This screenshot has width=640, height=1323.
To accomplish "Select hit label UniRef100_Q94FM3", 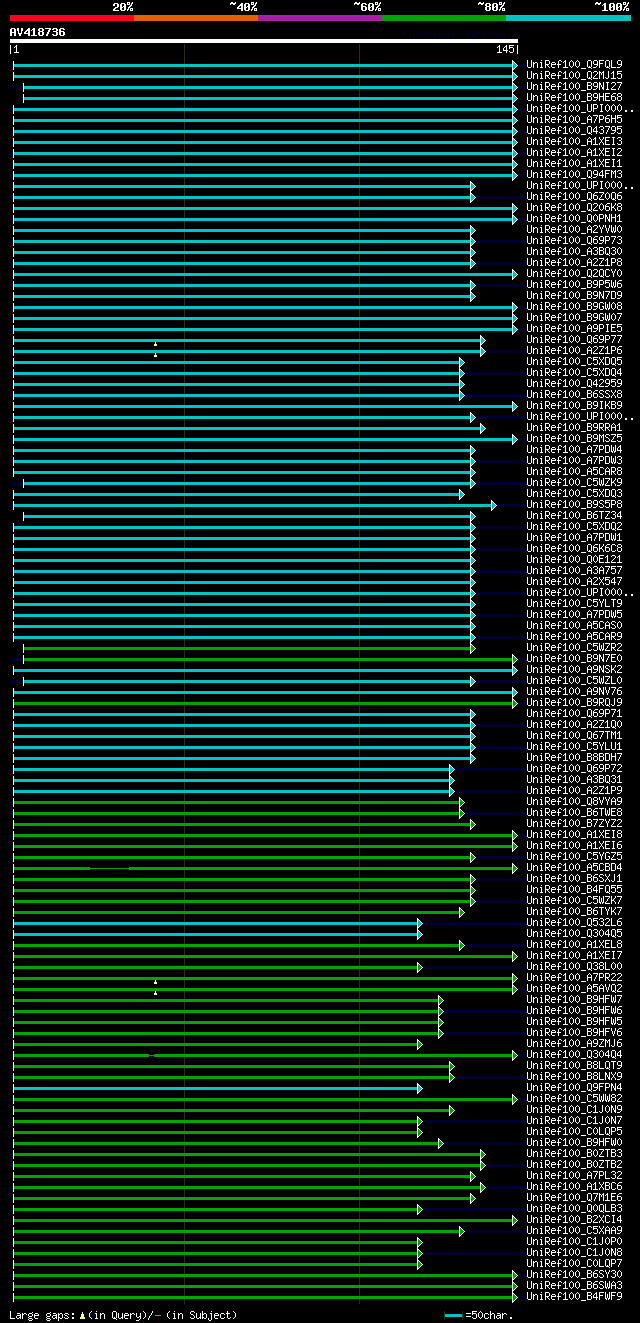I will [574, 174].
